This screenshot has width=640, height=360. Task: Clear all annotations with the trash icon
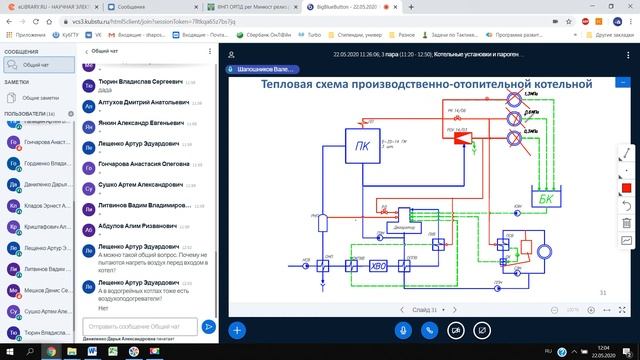pos(626,223)
